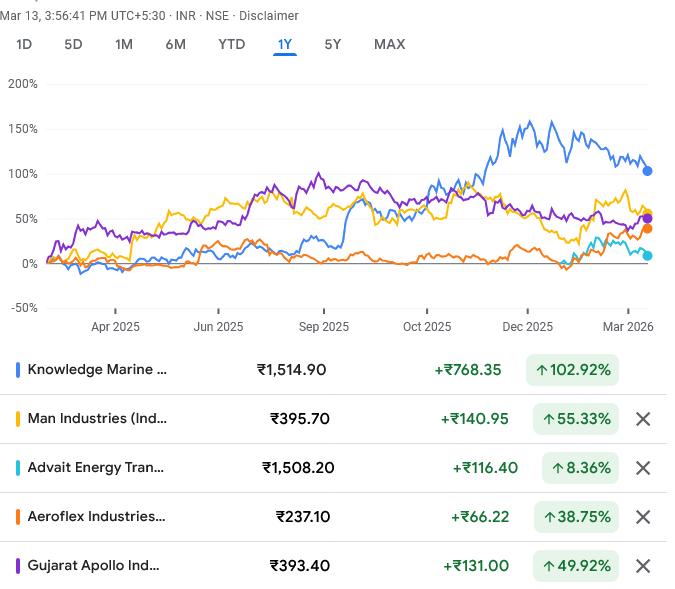Image resolution: width=675 pixels, height=589 pixels.
Task: Click the -50% y-axis label
Action: coord(24,308)
